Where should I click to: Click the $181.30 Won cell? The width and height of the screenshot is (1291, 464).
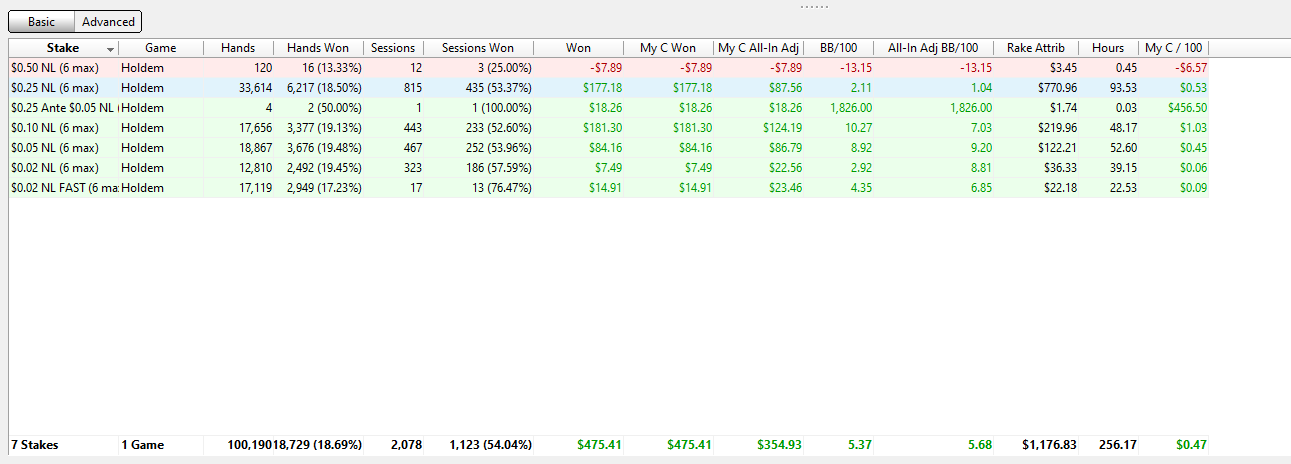click(578, 128)
